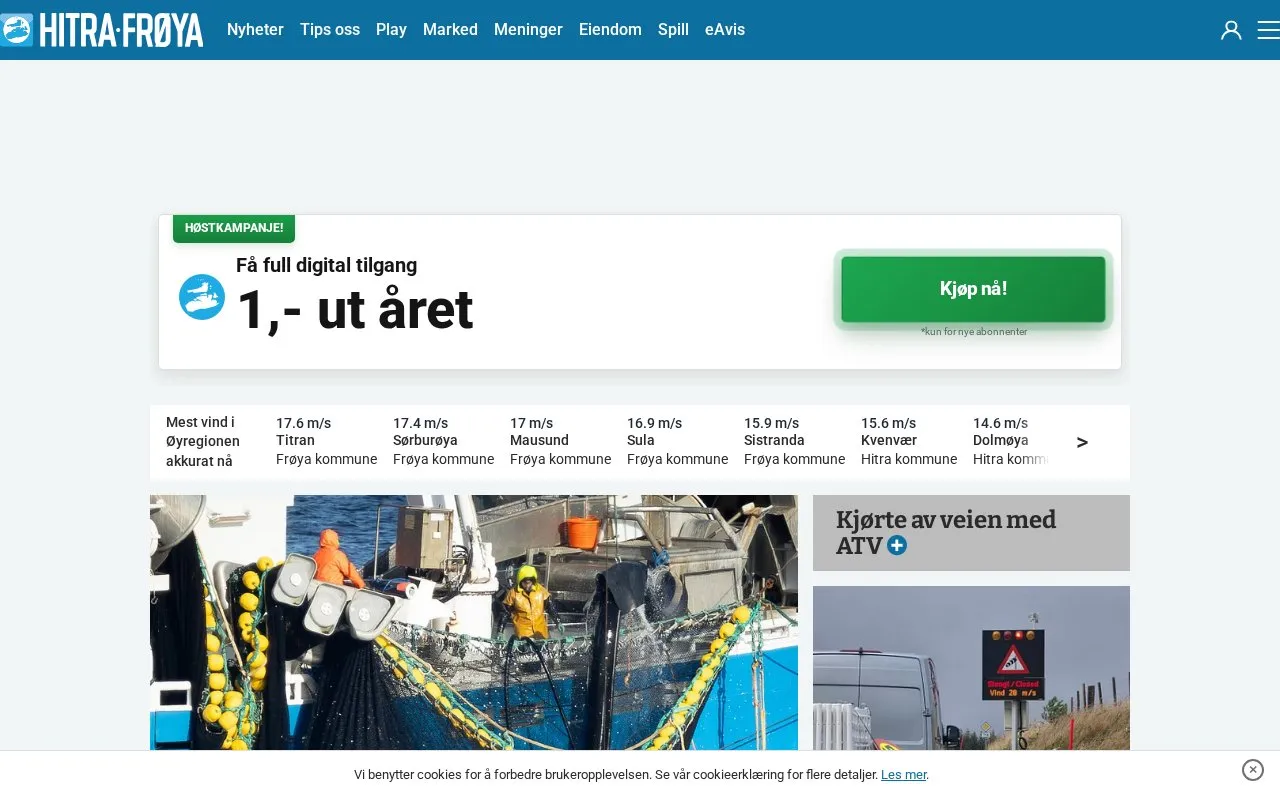
Task: Select the Sula 16.9 m/s wind entry
Action: pyautogui.click(x=677, y=441)
